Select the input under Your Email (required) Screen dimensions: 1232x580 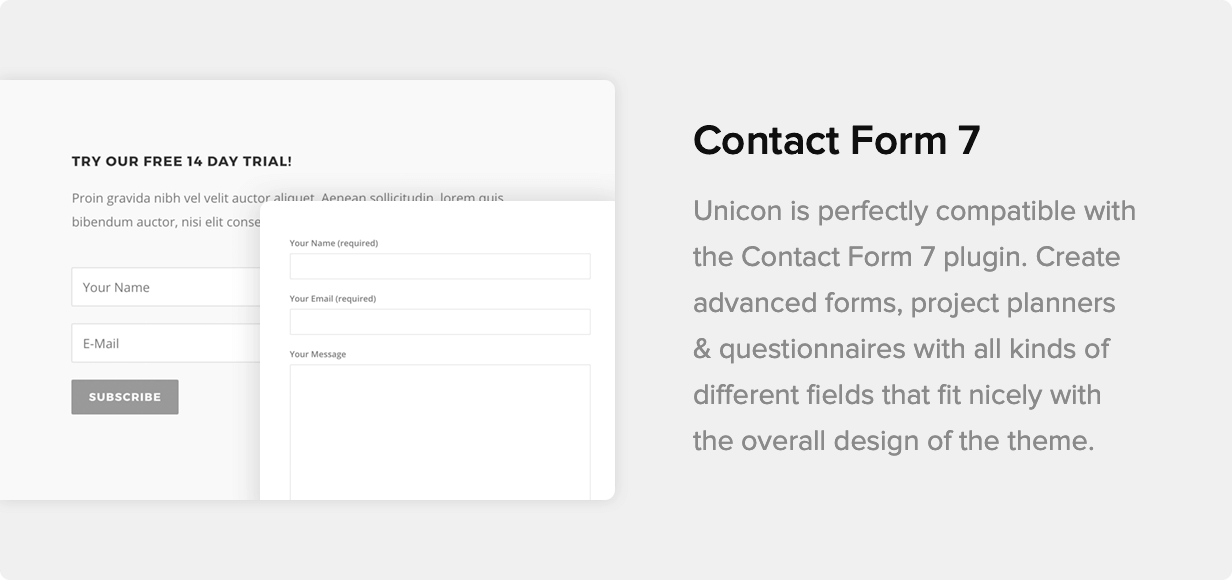click(x=440, y=322)
